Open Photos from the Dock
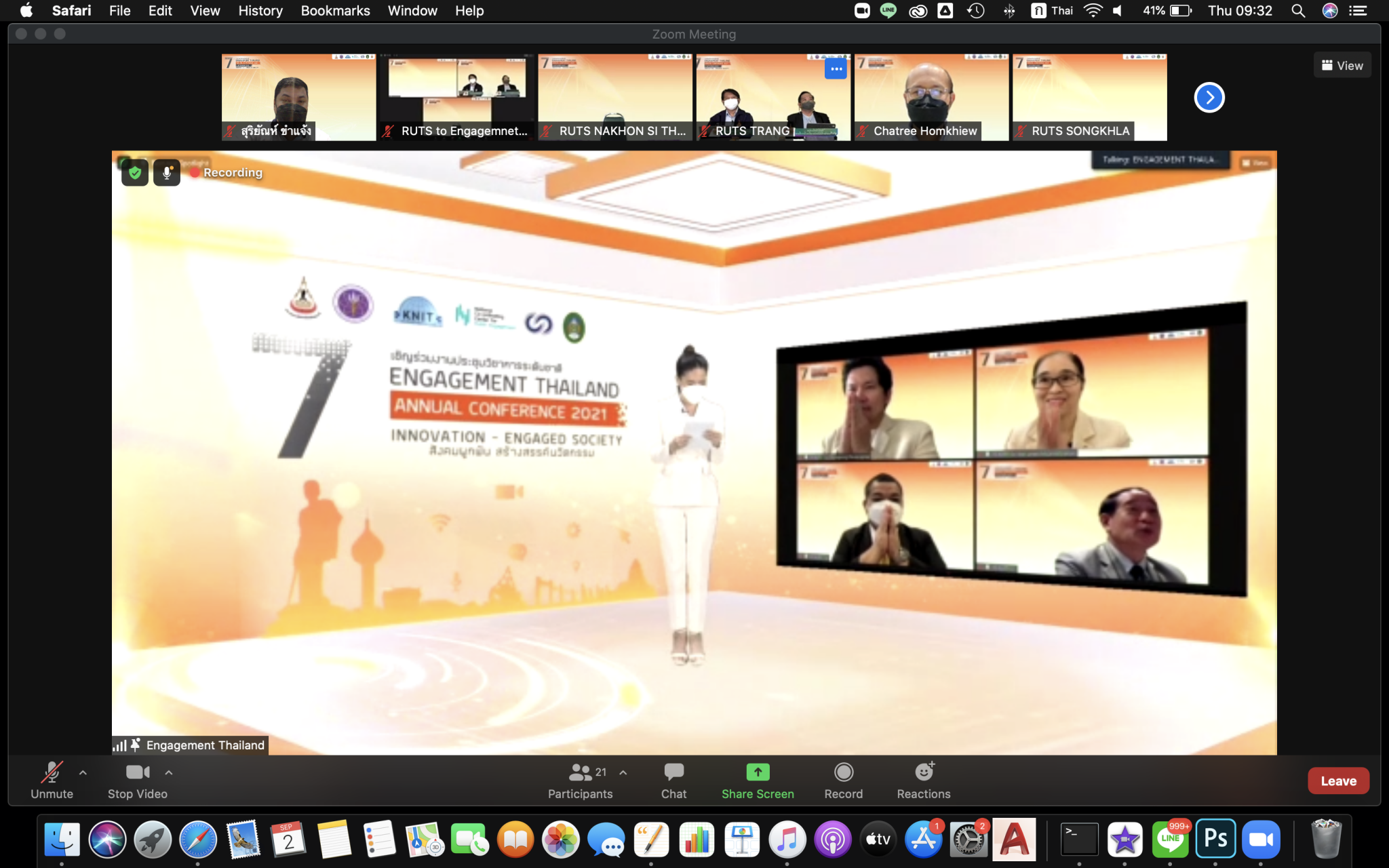Viewport: 1389px width, 868px height. click(561, 840)
